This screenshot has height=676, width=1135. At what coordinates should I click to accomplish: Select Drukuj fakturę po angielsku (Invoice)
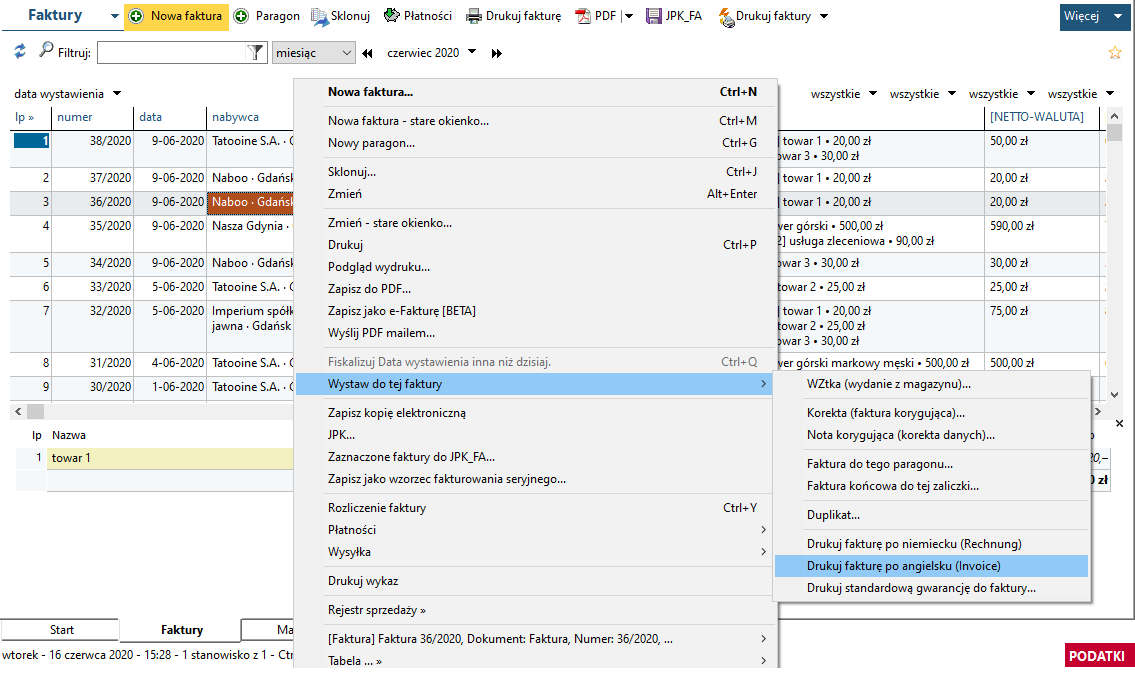pyautogui.click(x=932, y=566)
